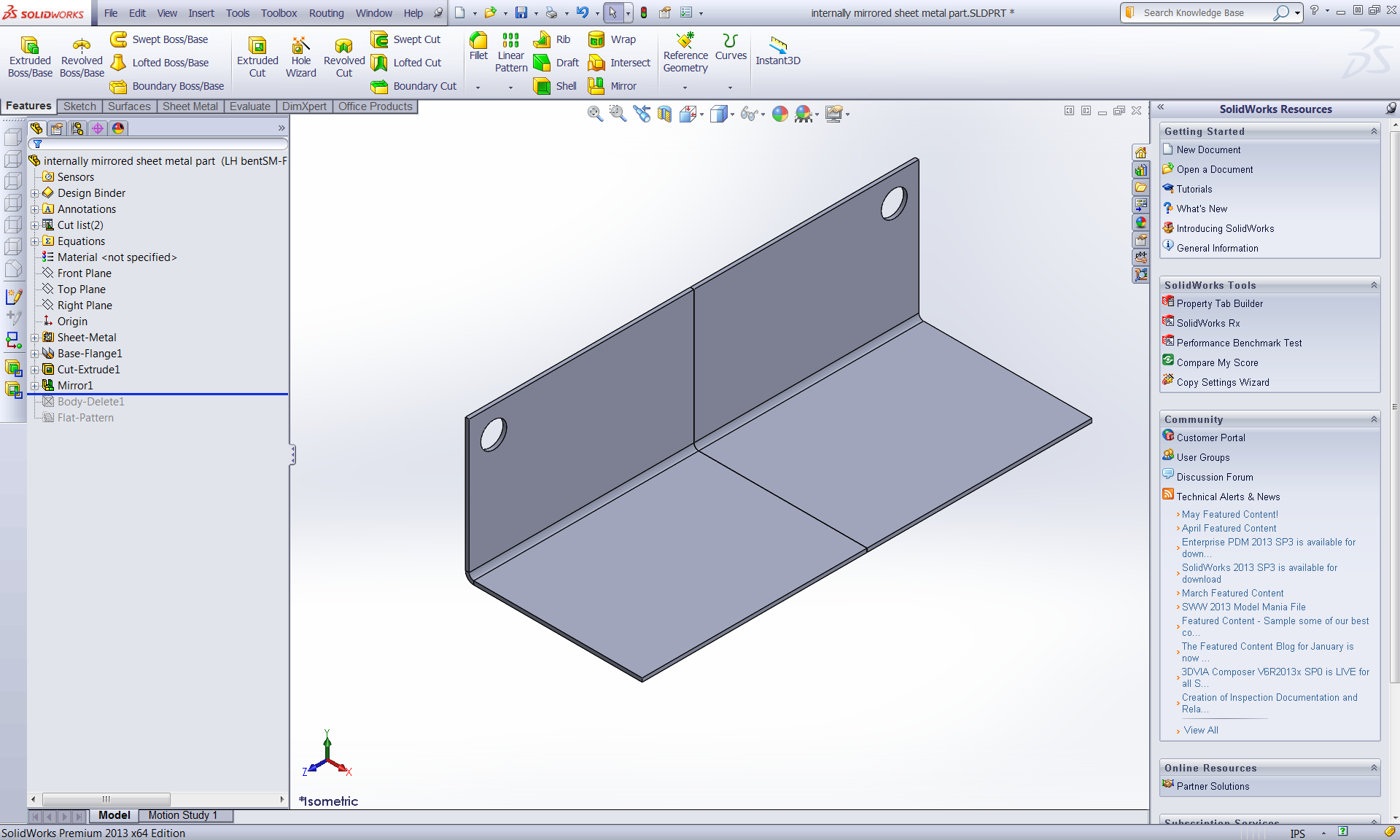Click Edit Appearance color ball icon
This screenshot has width=1400, height=840.
point(780,113)
